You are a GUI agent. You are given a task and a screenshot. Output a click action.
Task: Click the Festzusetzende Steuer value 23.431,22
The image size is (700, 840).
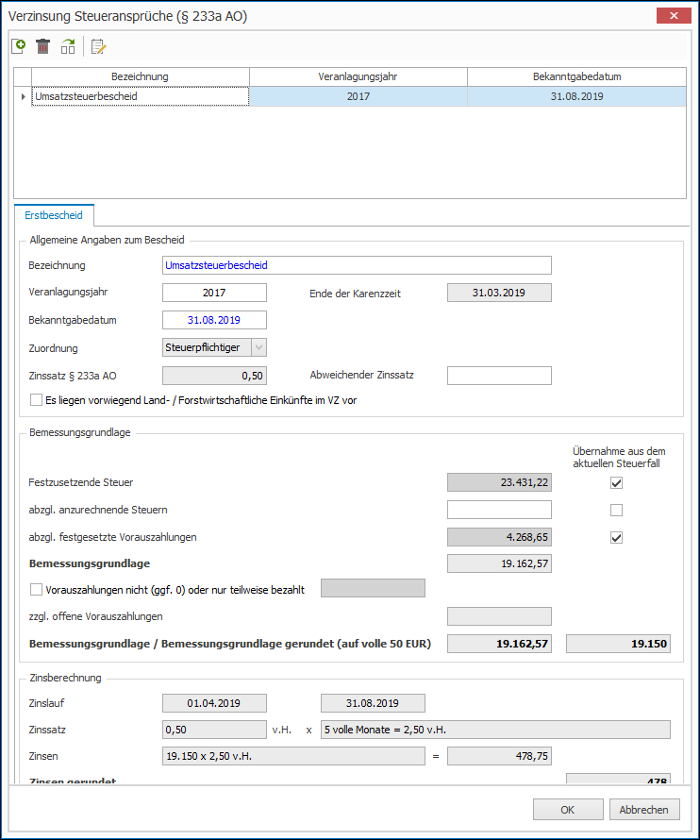[499, 483]
